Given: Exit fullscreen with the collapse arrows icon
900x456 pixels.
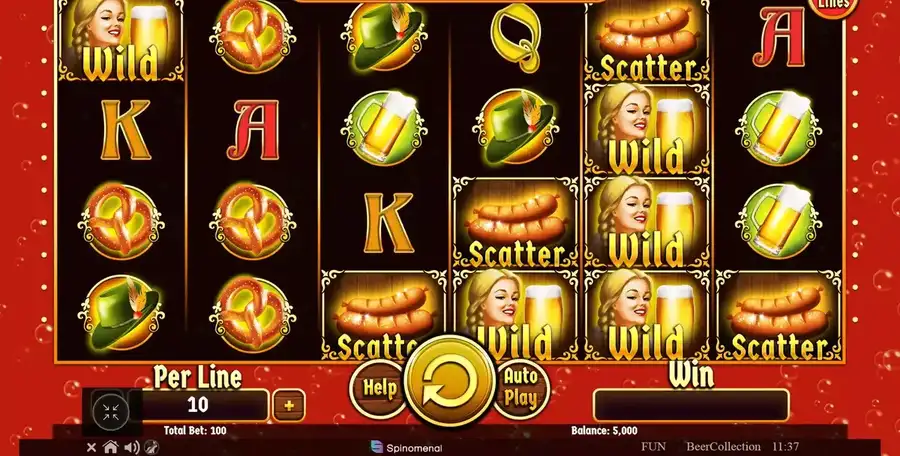Looking at the screenshot, I should tap(111, 411).
